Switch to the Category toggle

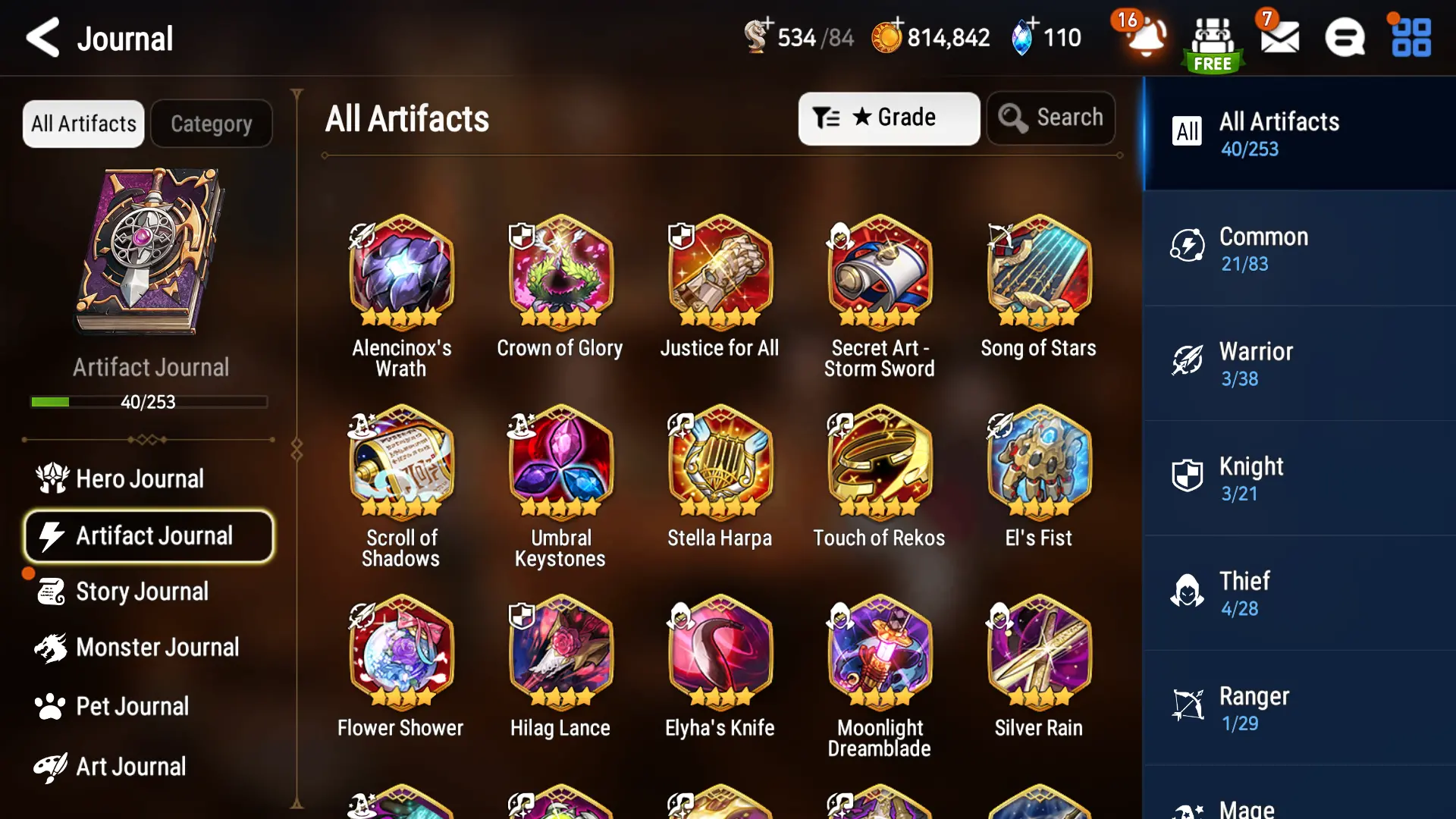[212, 124]
